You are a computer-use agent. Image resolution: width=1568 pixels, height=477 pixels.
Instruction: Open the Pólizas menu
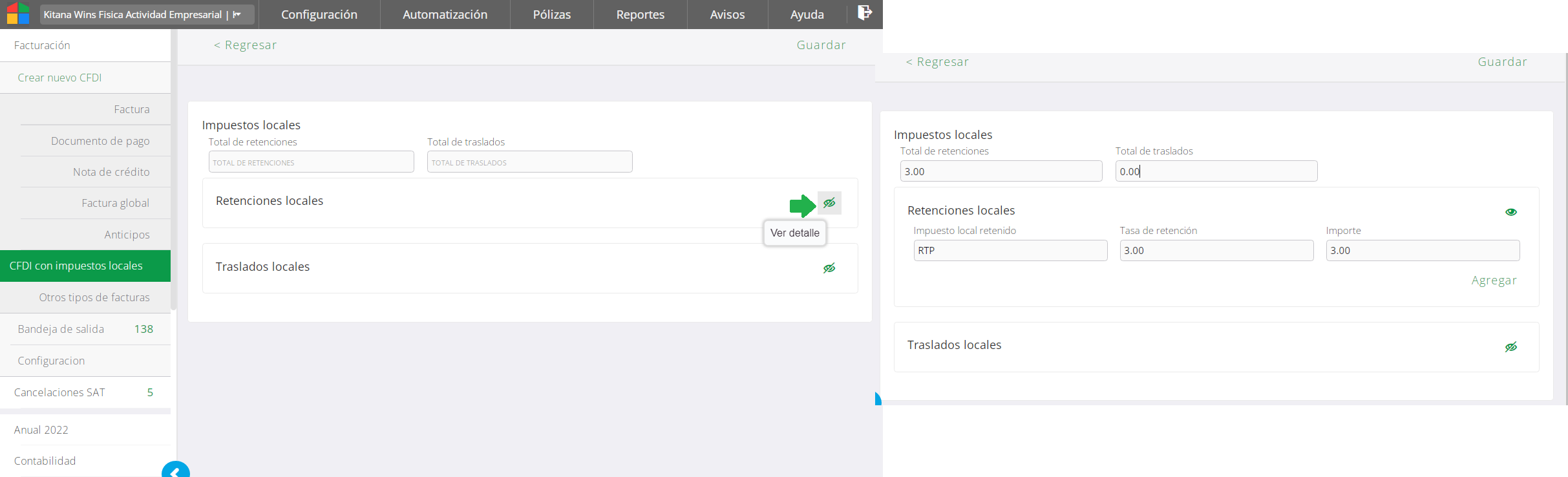click(551, 14)
